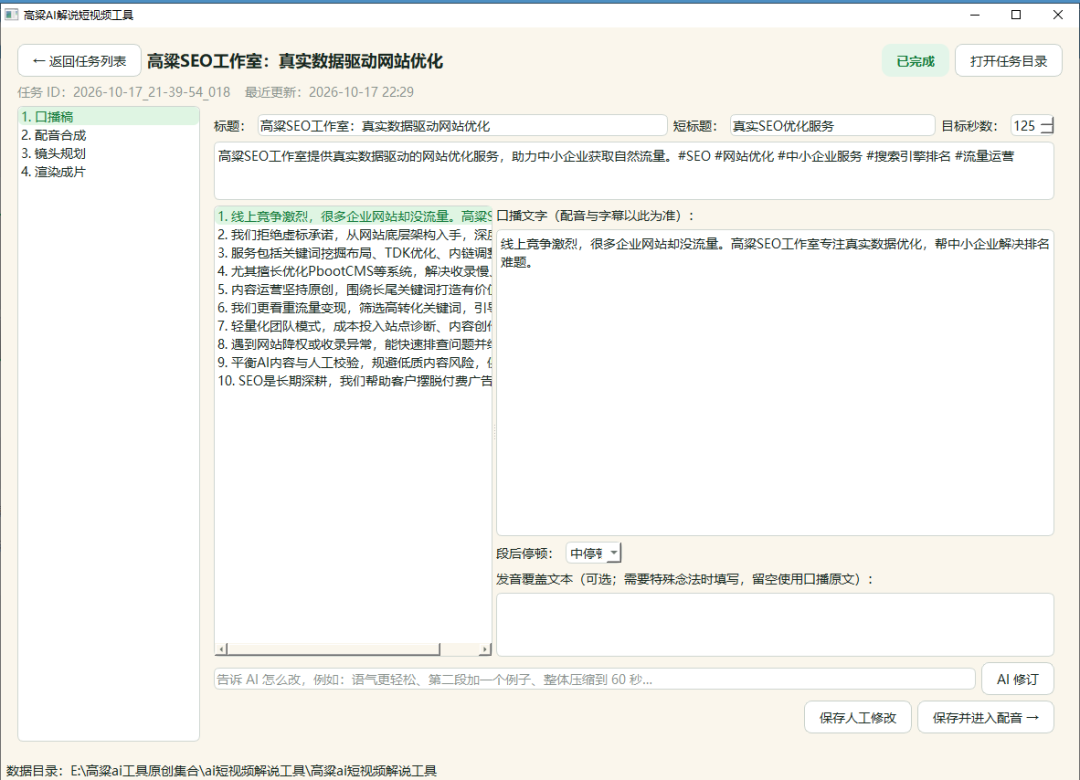Select script segment 2 我们拒绝虚标承诺
The image size is (1080, 780).
click(x=353, y=235)
